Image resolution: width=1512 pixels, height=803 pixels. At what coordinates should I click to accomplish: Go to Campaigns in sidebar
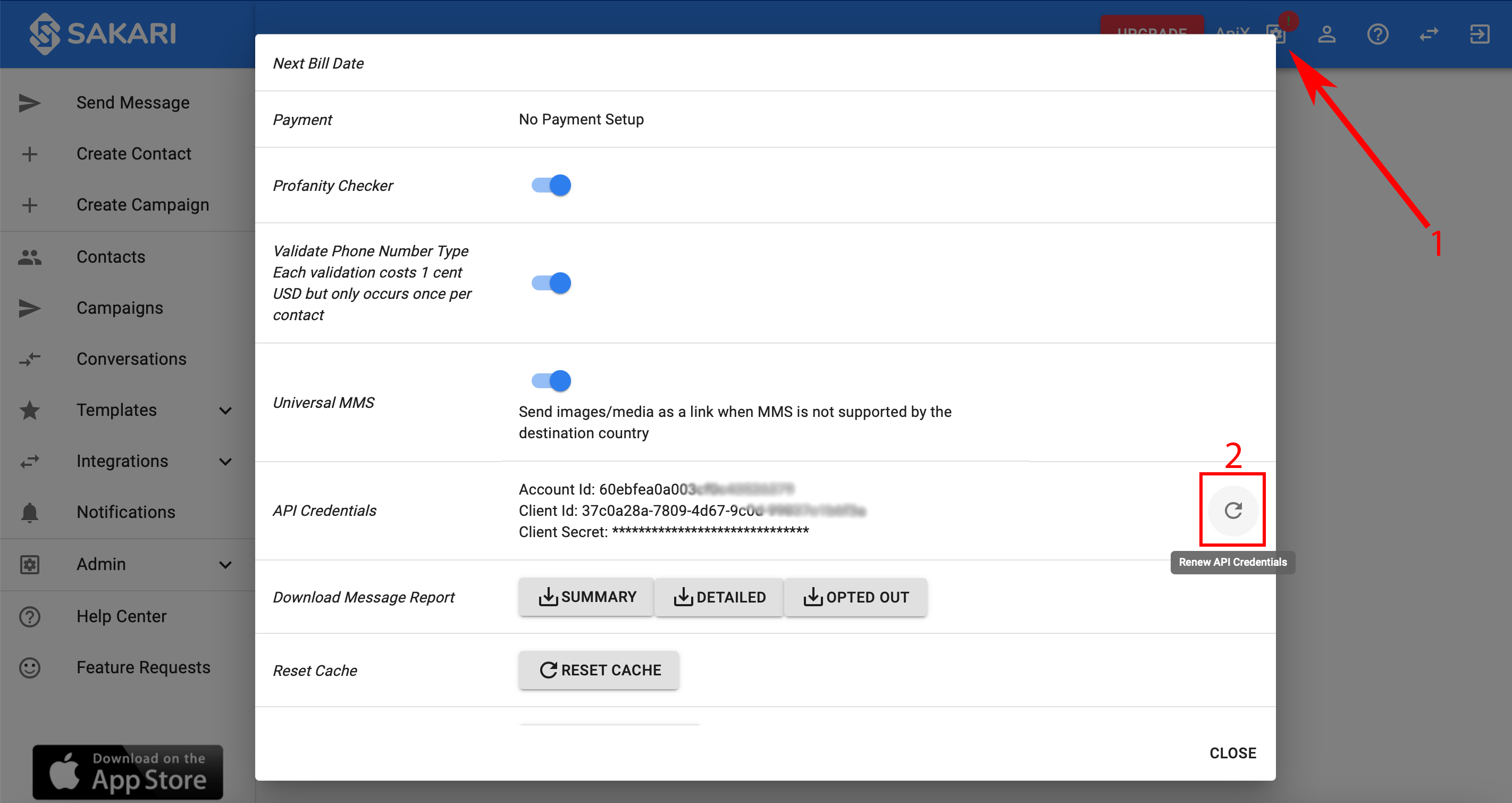[128, 307]
